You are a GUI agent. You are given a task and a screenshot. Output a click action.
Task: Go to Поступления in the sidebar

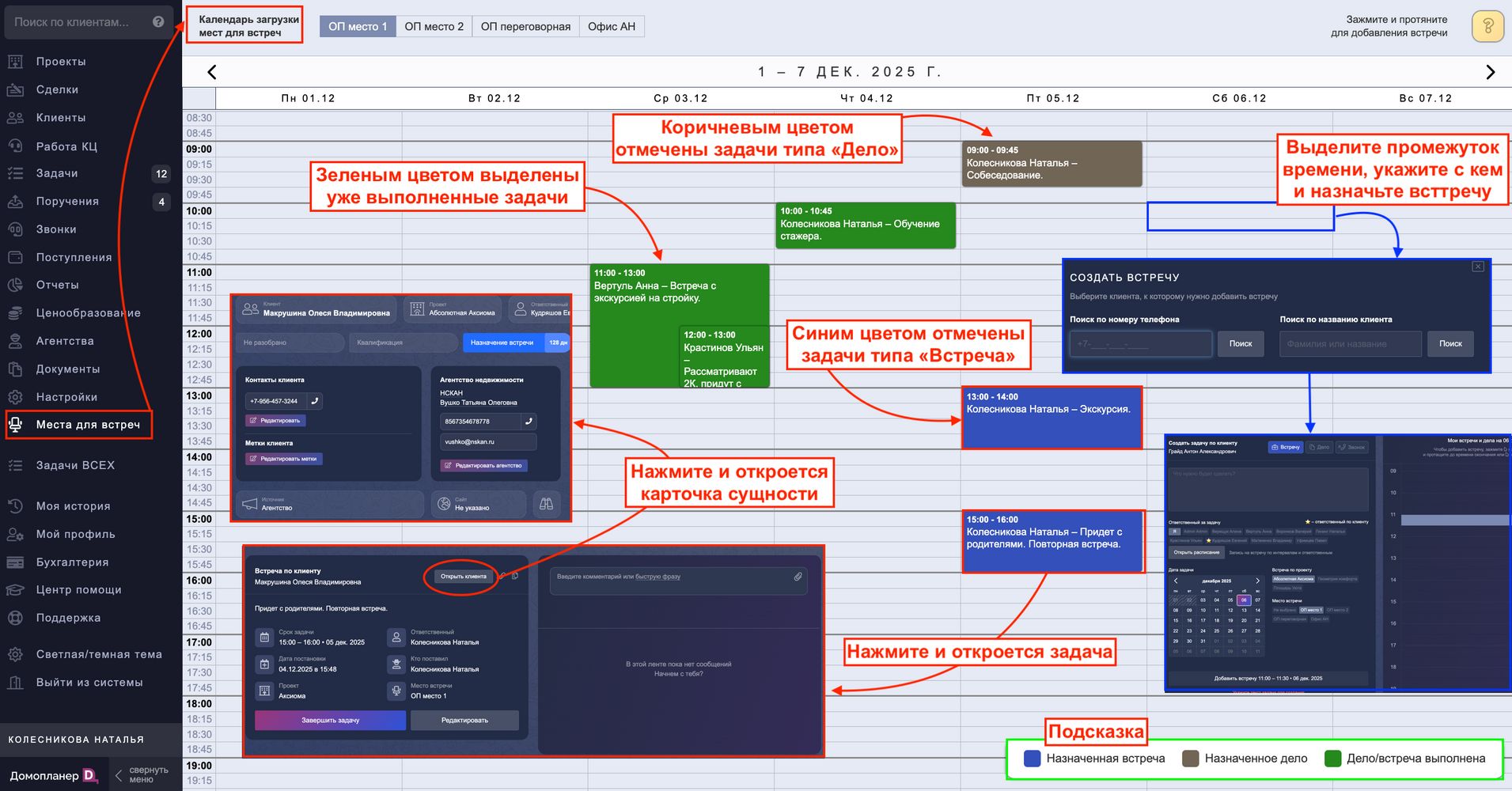[x=74, y=257]
